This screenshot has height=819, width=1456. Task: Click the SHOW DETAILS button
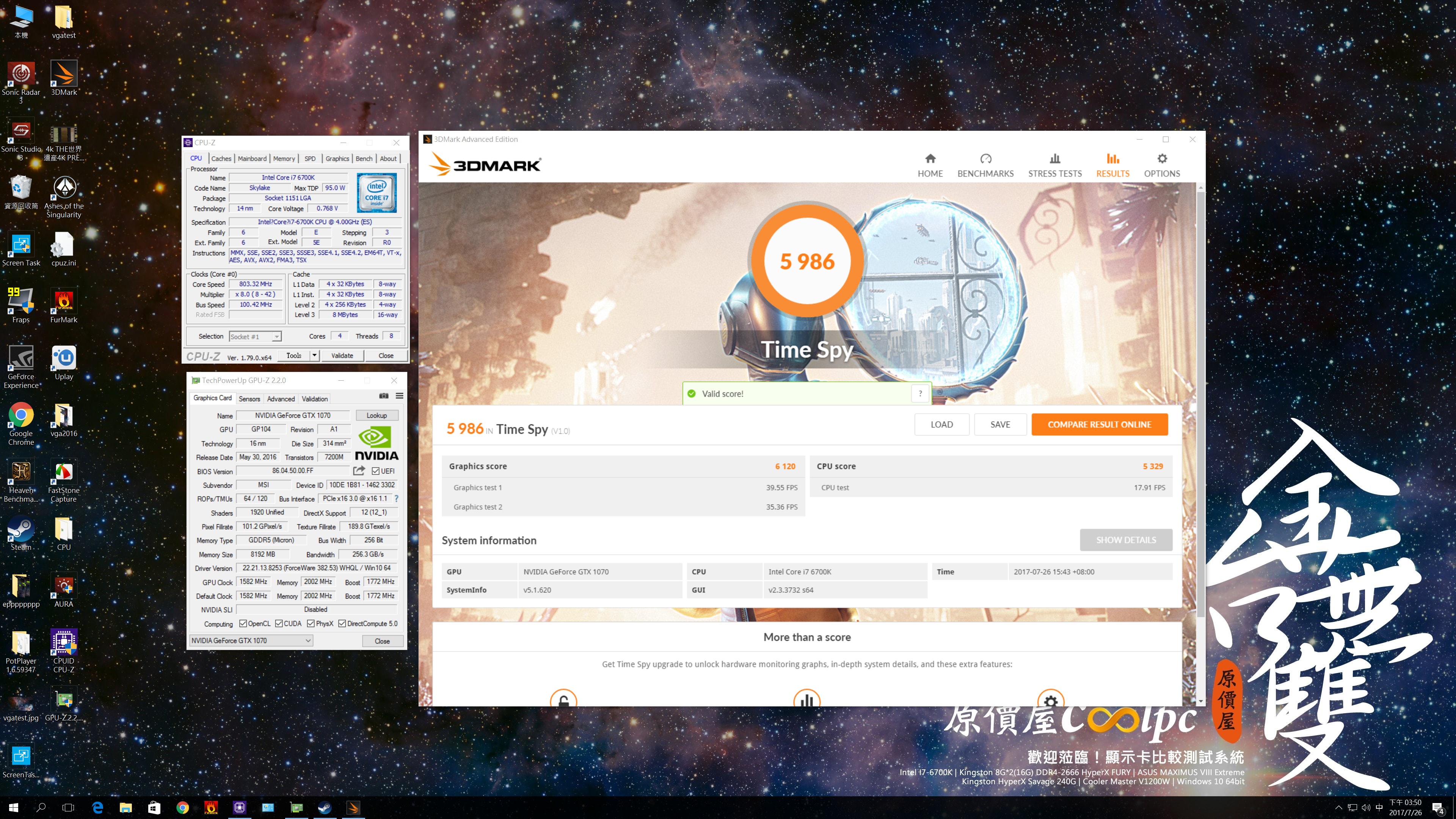pos(1126,540)
